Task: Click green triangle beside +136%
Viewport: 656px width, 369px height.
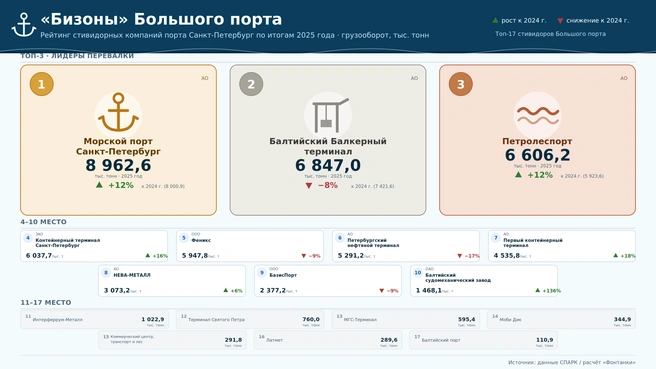Action: coord(538,290)
